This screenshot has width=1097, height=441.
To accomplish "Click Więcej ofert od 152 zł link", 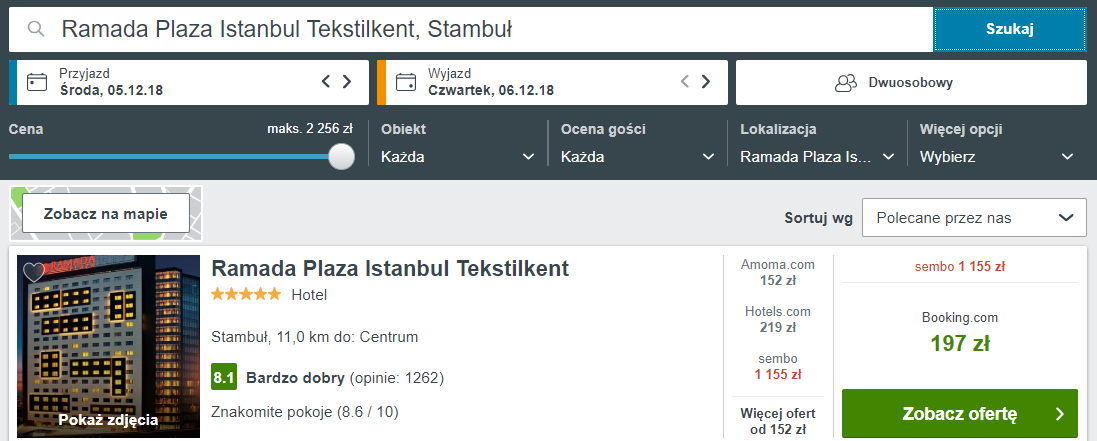I will 778,421.
